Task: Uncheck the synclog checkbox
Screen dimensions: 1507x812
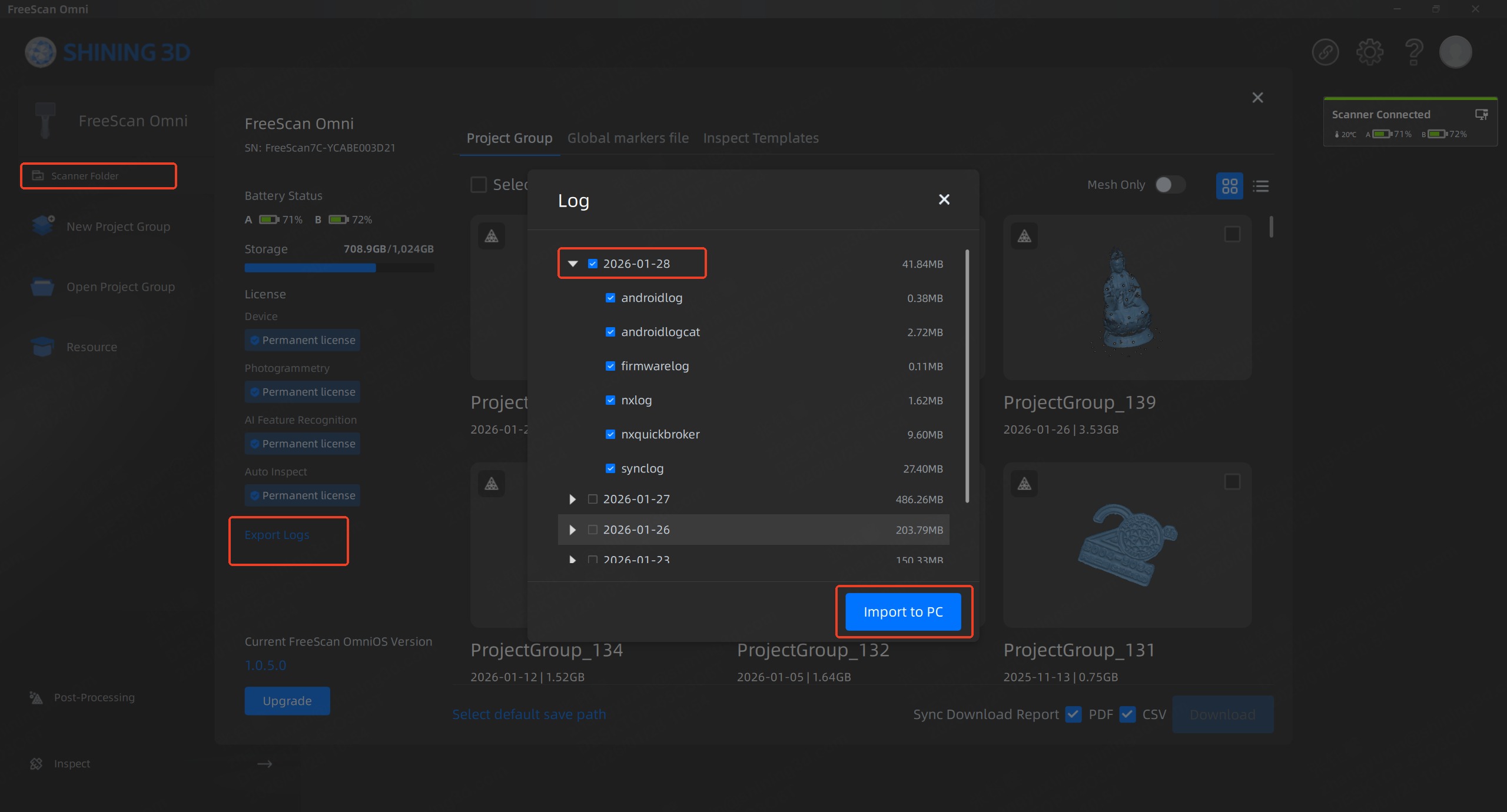Action: pyautogui.click(x=610, y=468)
